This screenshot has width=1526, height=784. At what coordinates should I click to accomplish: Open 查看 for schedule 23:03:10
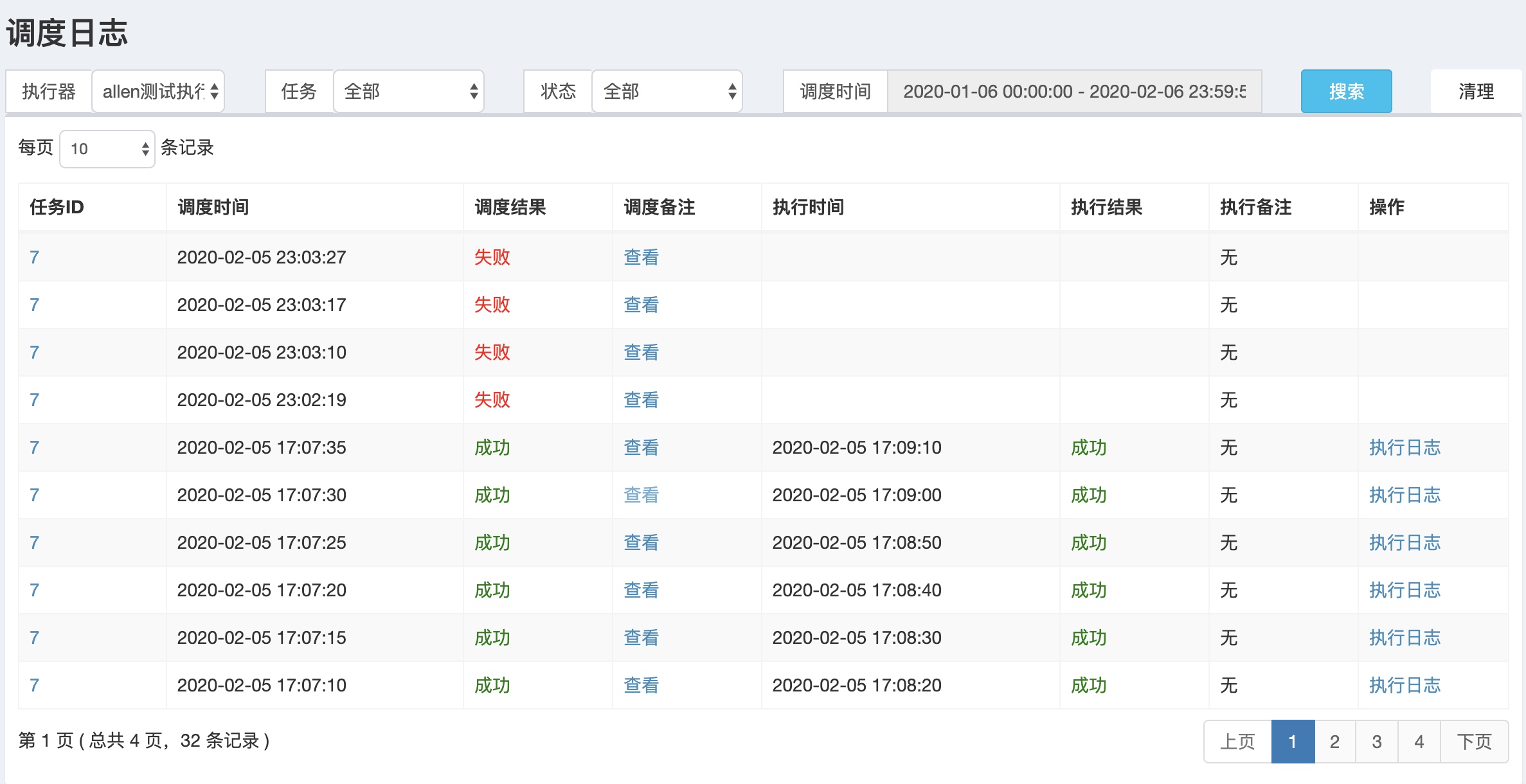(x=641, y=352)
